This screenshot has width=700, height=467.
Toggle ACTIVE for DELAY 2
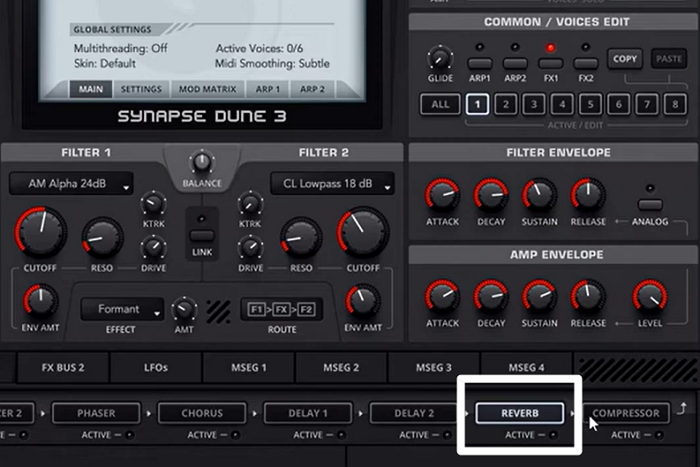(x=447, y=435)
